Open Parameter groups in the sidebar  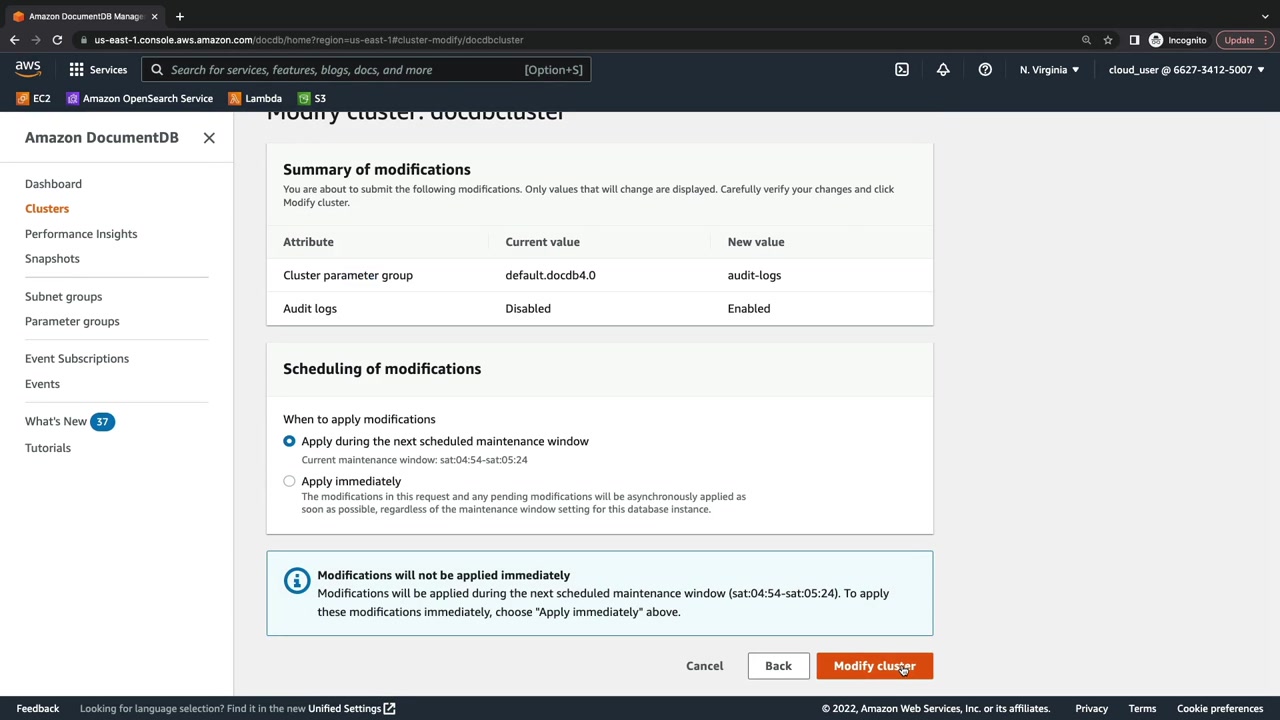click(72, 321)
